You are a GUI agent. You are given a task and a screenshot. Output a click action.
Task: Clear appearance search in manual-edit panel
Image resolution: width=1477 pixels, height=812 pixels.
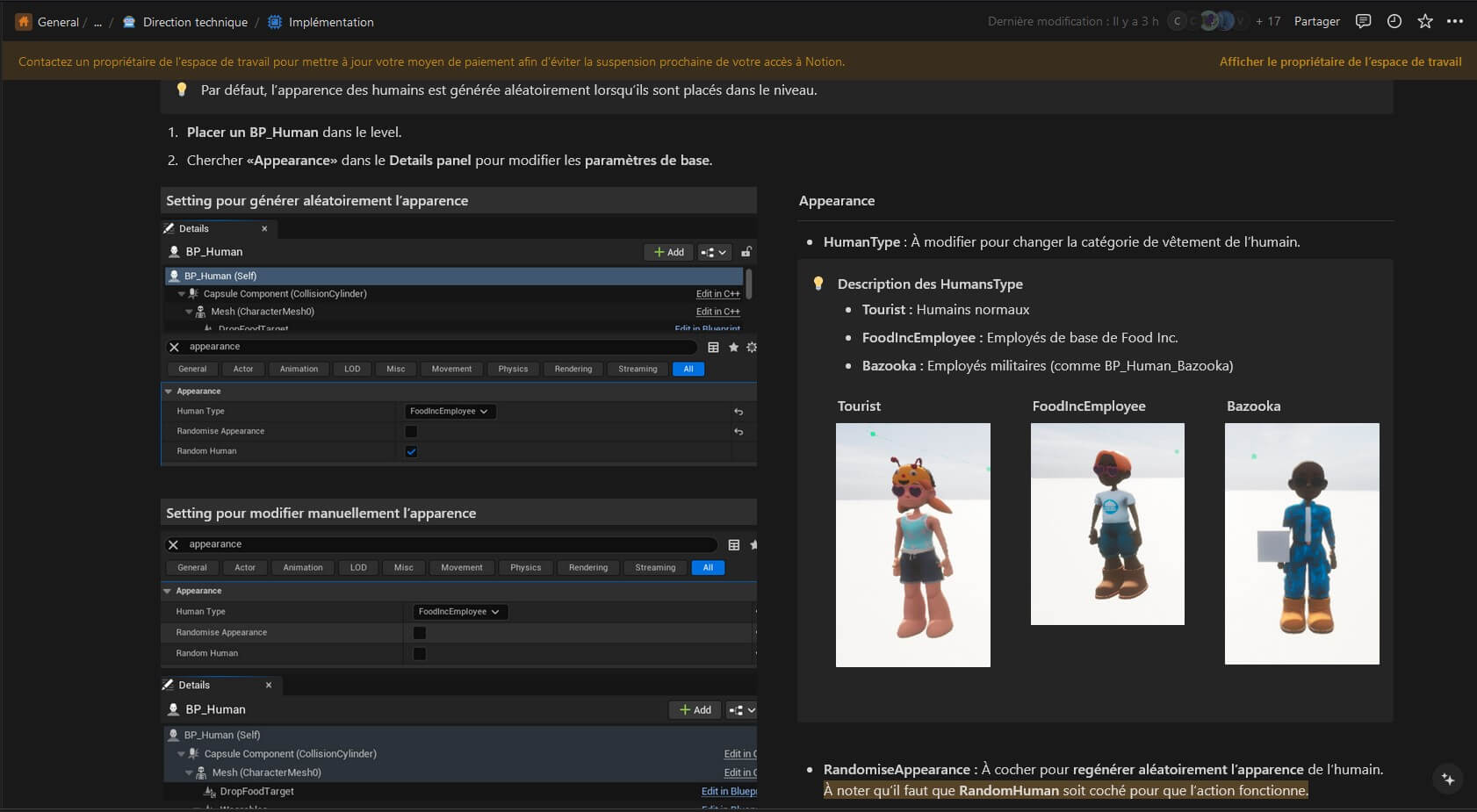point(173,544)
